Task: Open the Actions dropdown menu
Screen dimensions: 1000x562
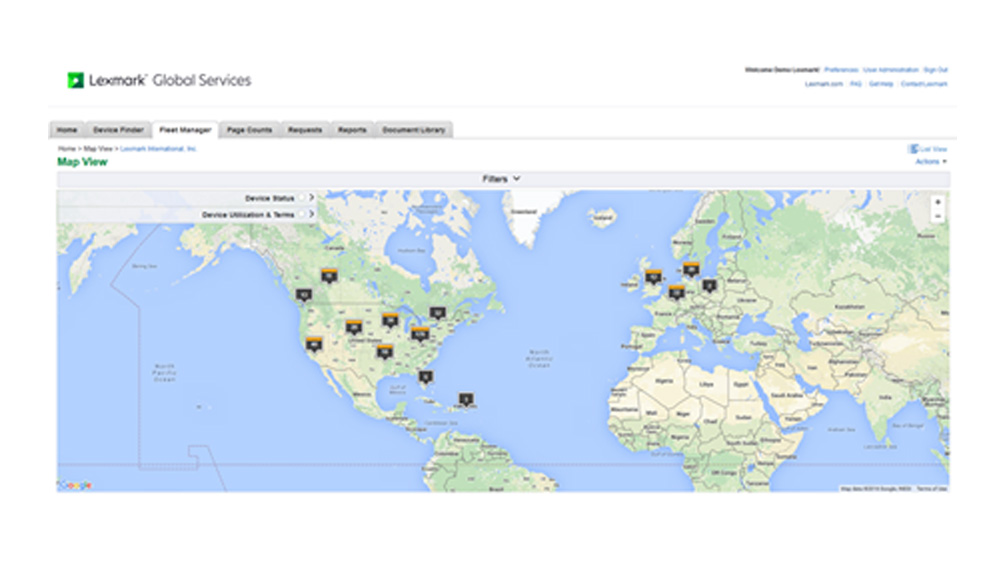Action: point(931,161)
